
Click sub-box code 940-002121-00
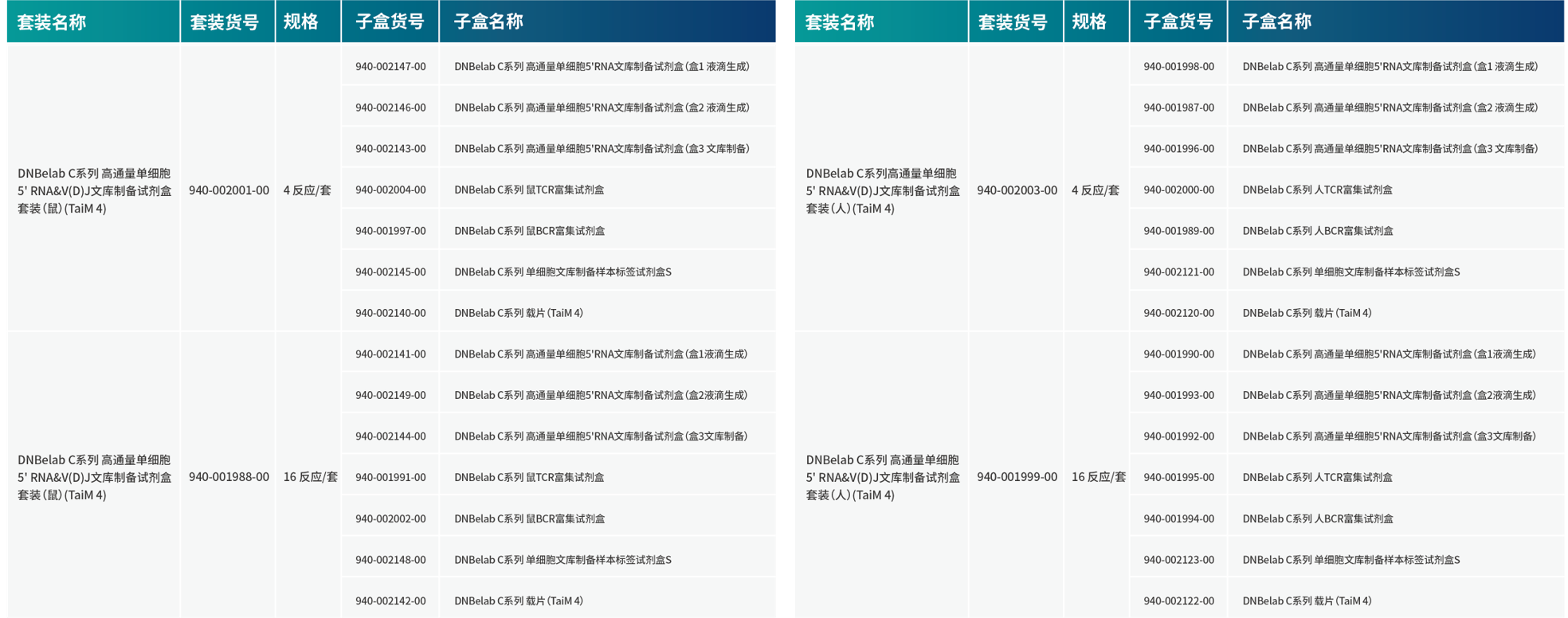[x=1179, y=272]
